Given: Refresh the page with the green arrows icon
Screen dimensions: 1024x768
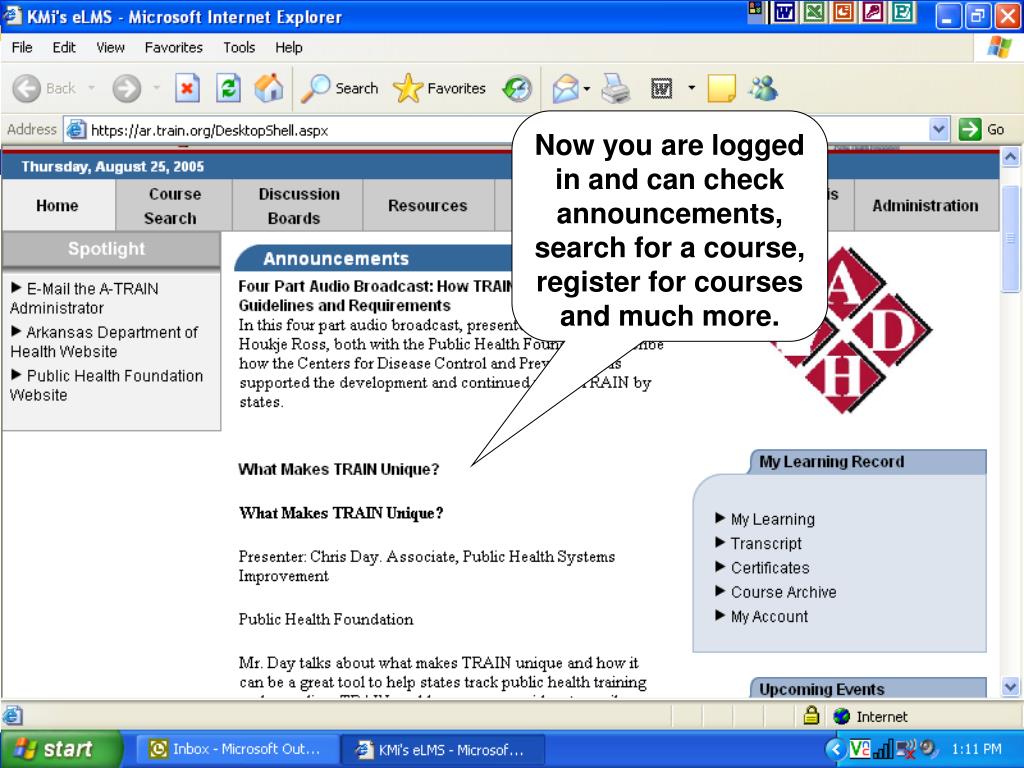Looking at the screenshot, I should click(x=229, y=88).
